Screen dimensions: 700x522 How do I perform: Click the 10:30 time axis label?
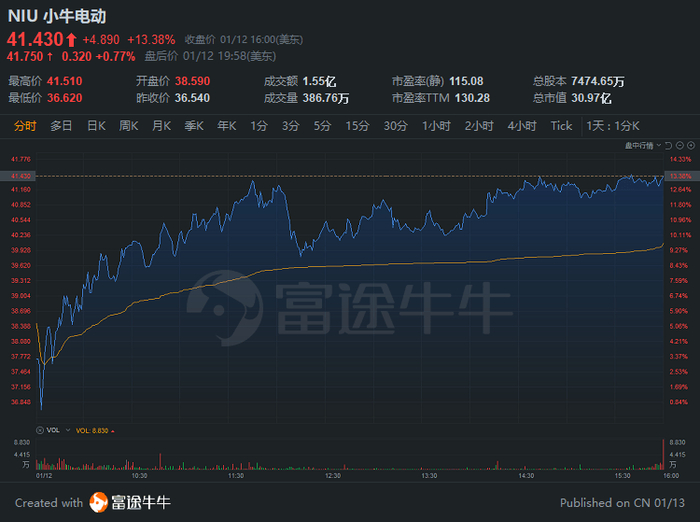[139, 476]
